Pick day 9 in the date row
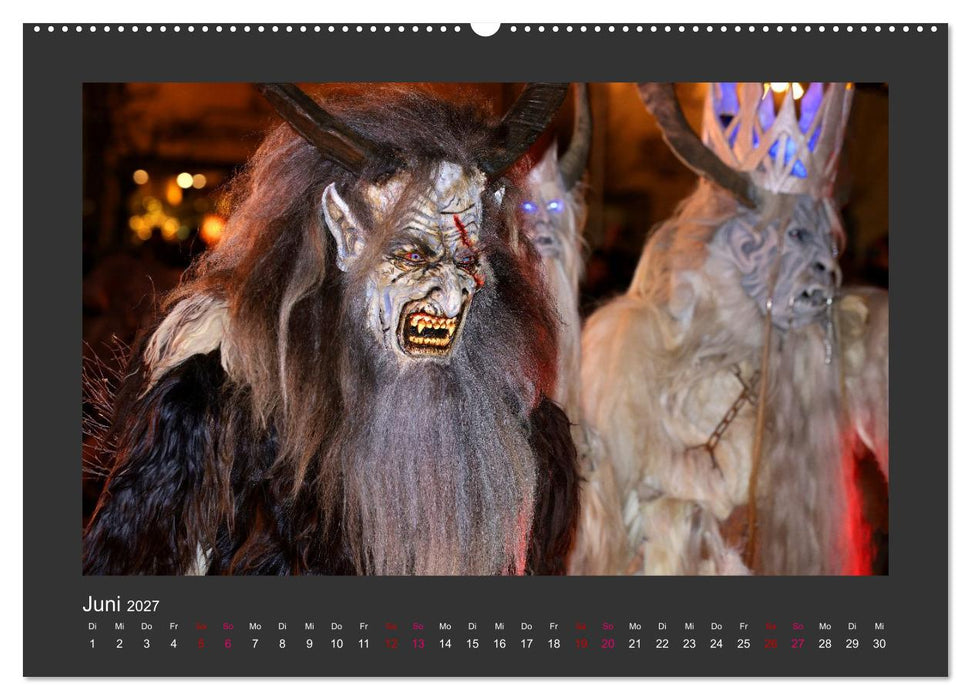The height and width of the screenshot is (700, 971). (310, 644)
